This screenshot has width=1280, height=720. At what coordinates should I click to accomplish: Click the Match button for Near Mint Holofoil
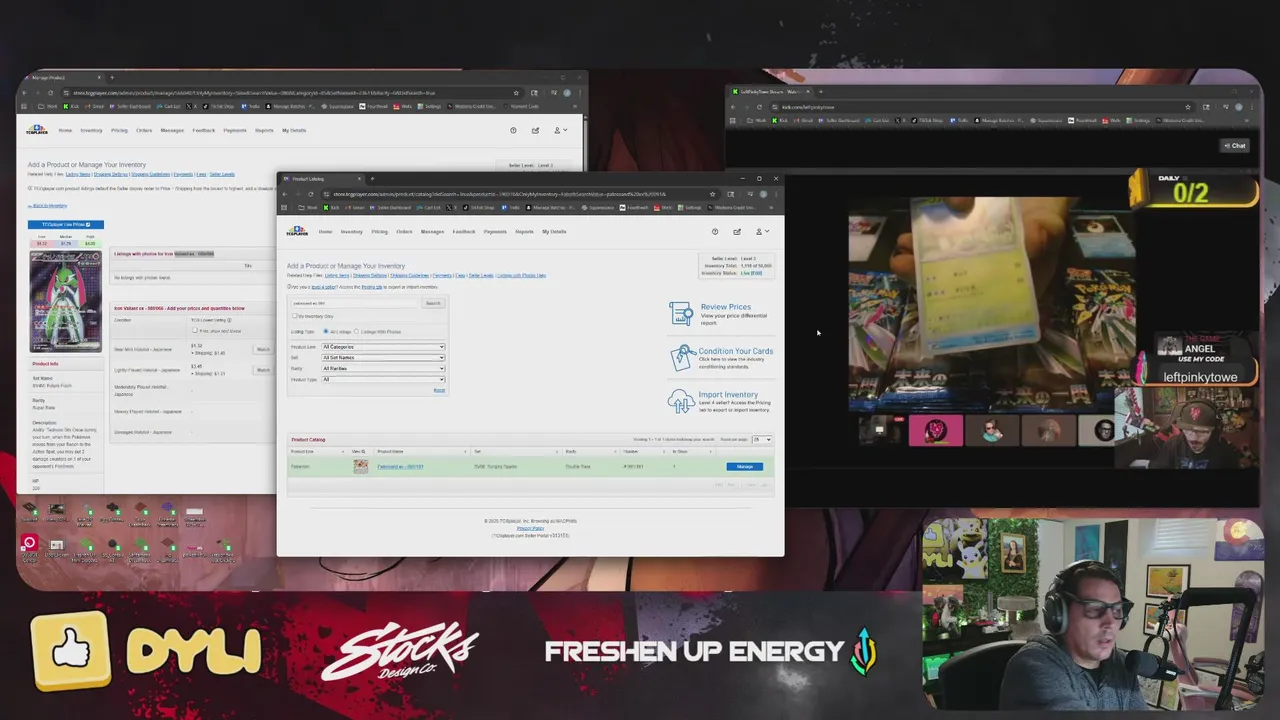(263, 349)
